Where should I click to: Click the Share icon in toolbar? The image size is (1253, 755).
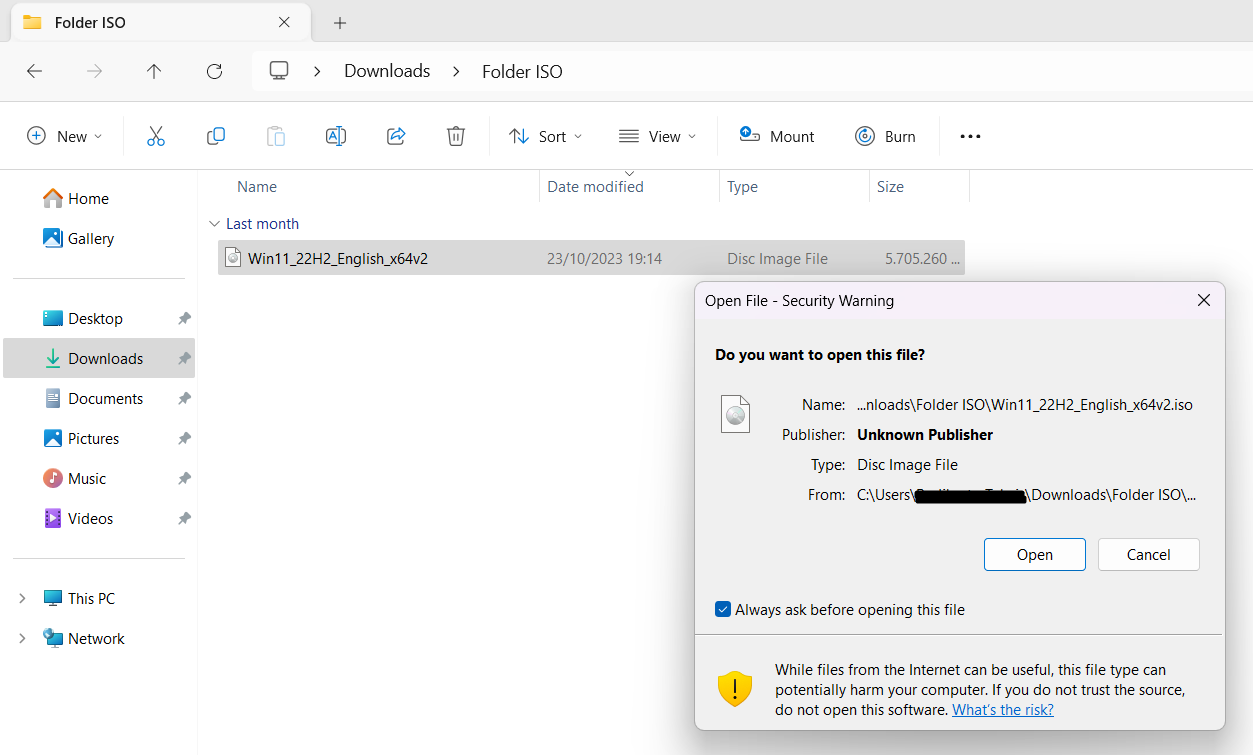(396, 136)
